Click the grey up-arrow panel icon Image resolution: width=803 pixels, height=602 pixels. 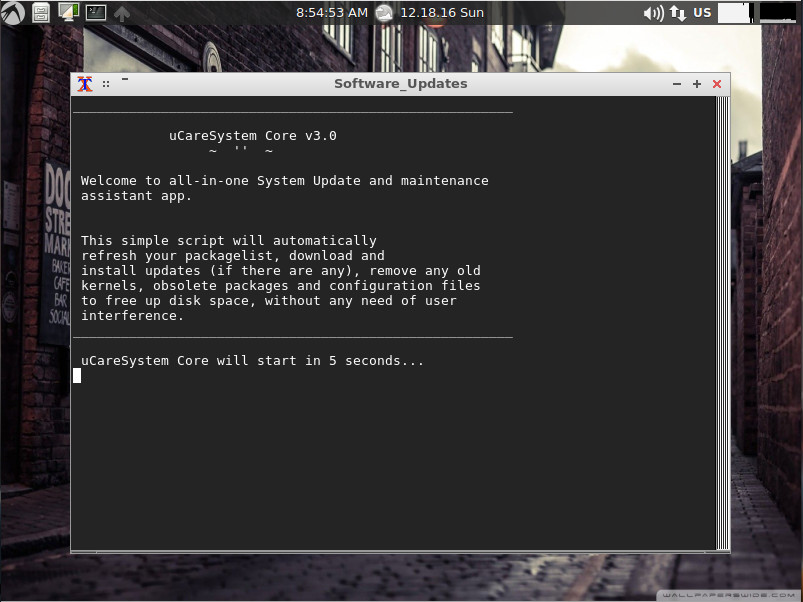(x=122, y=13)
